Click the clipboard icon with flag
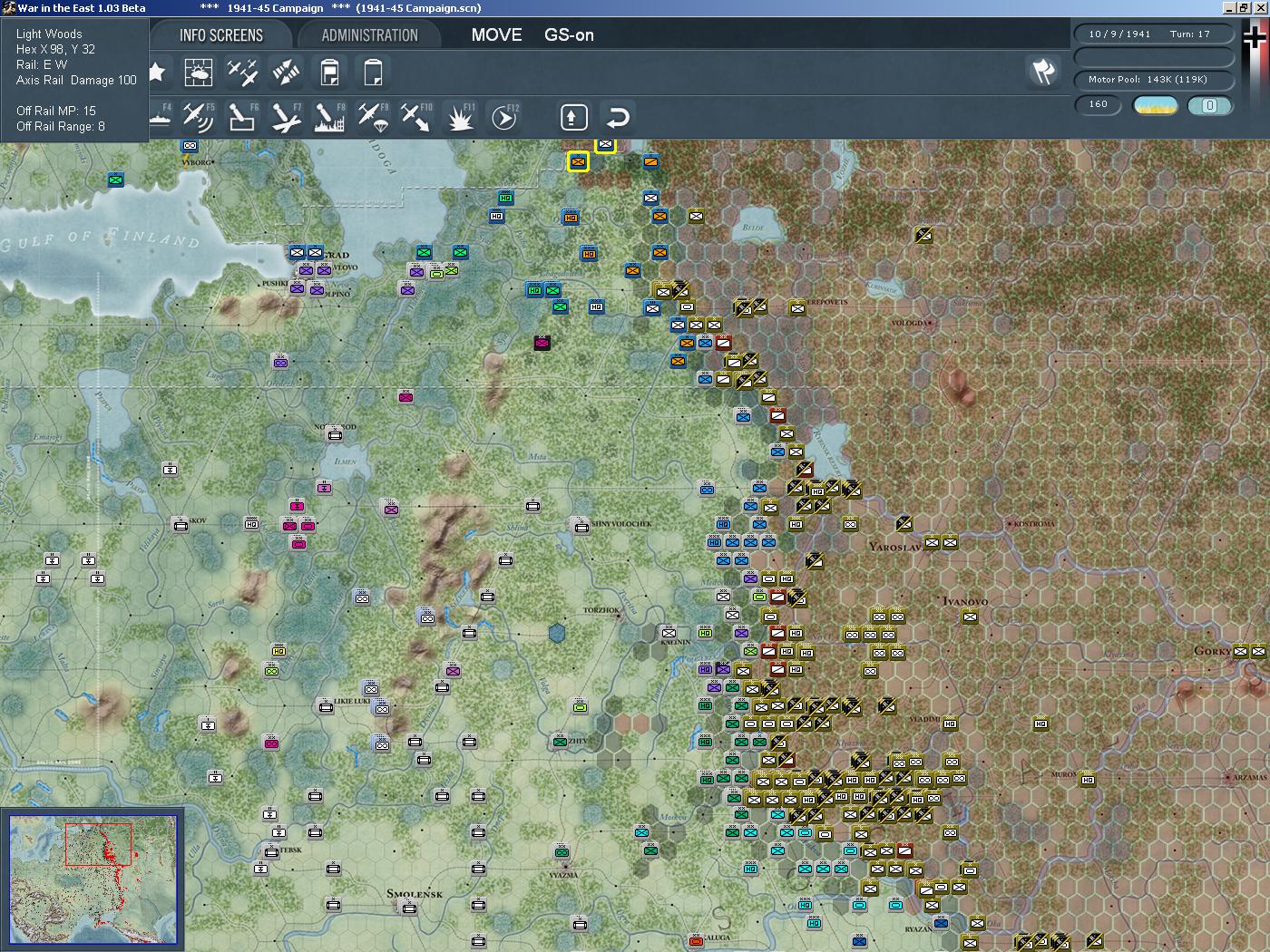This screenshot has width=1270, height=952. pyautogui.click(x=329, y=72)
